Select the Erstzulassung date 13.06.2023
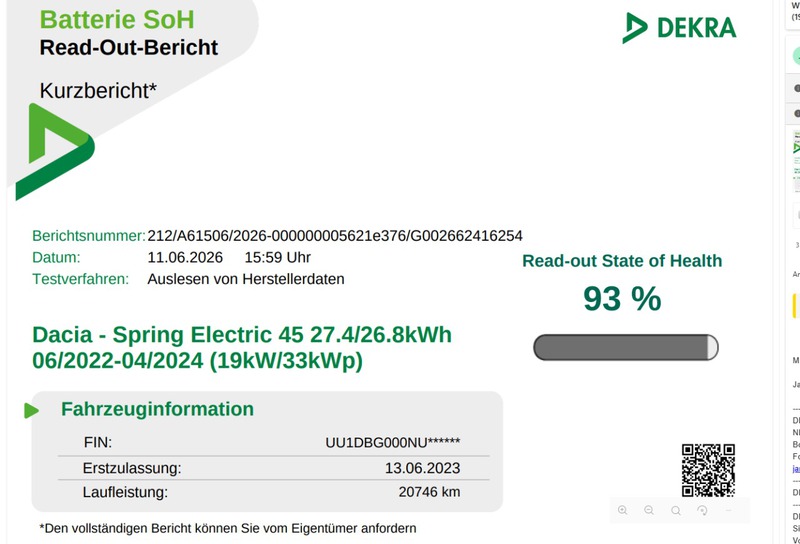 tap(422, 468)
